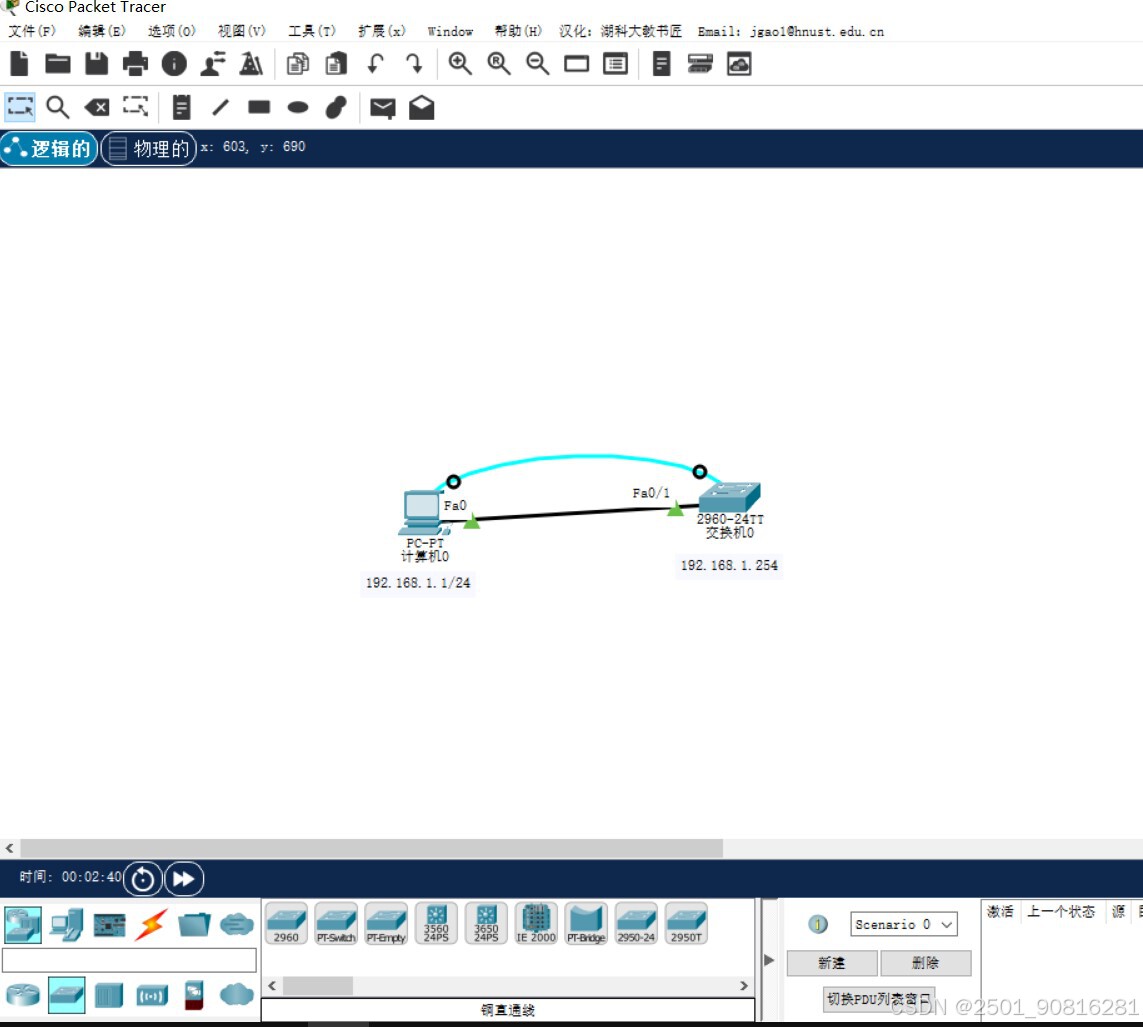Open a file with the folder icon
Screen dimensions: 1143x1027
click(x=58, y=64)
